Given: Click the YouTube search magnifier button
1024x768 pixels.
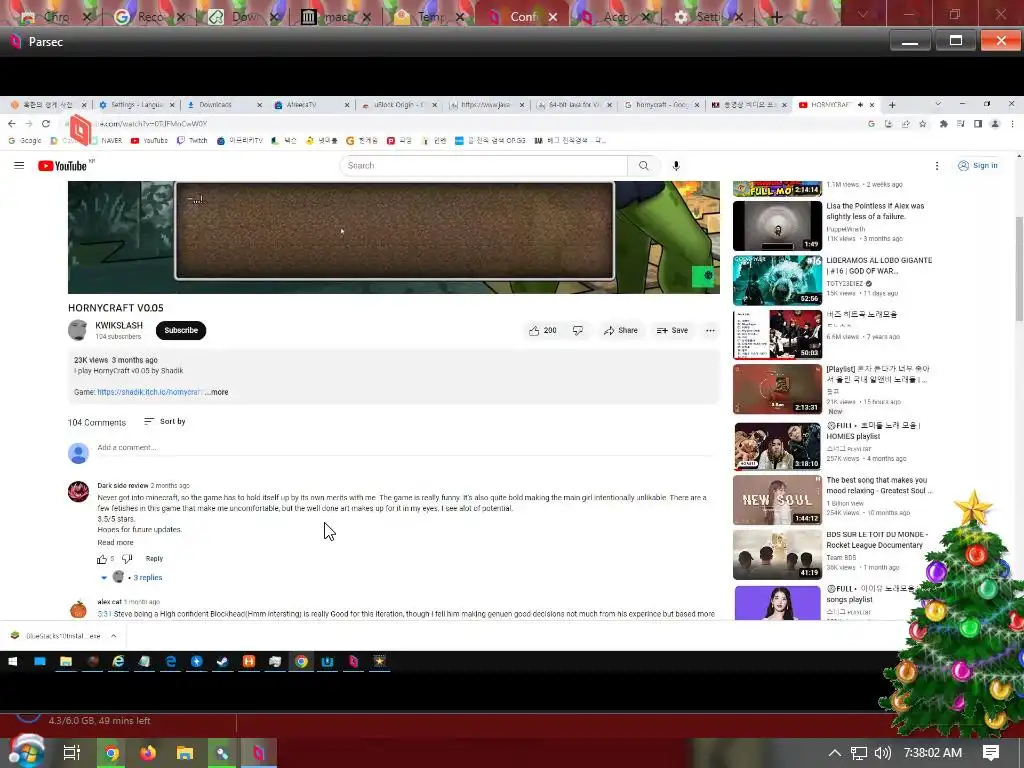Looking at the screenshot, I should (644, 166).
